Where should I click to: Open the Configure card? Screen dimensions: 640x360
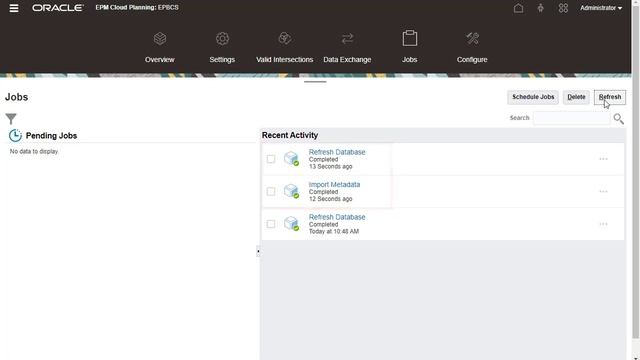click(472, 47)
